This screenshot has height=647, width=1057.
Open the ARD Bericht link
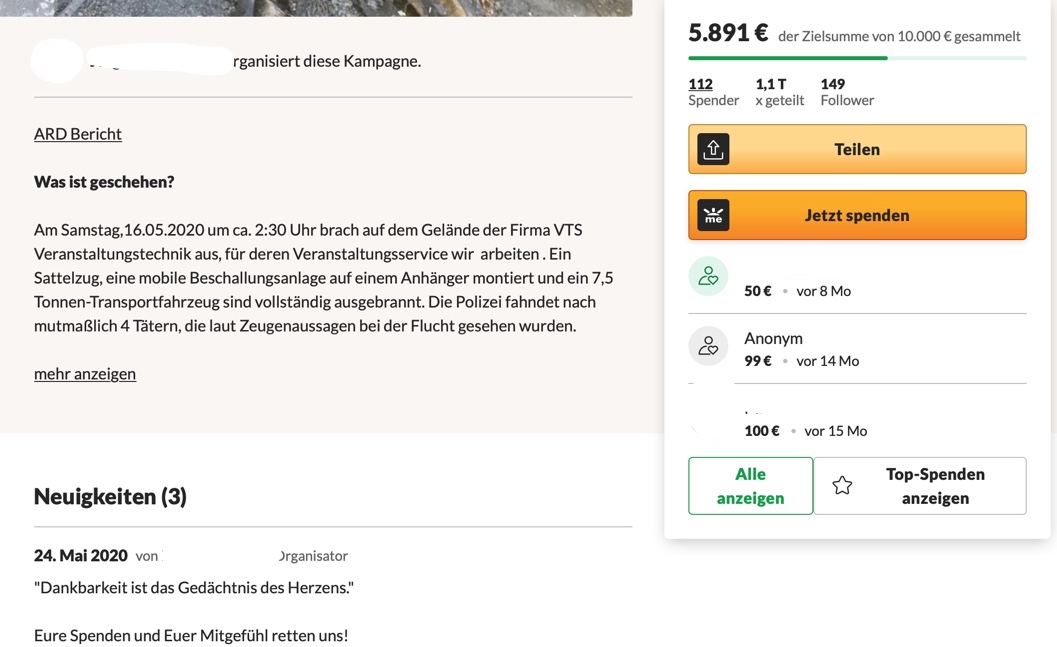tap(78, 133)
